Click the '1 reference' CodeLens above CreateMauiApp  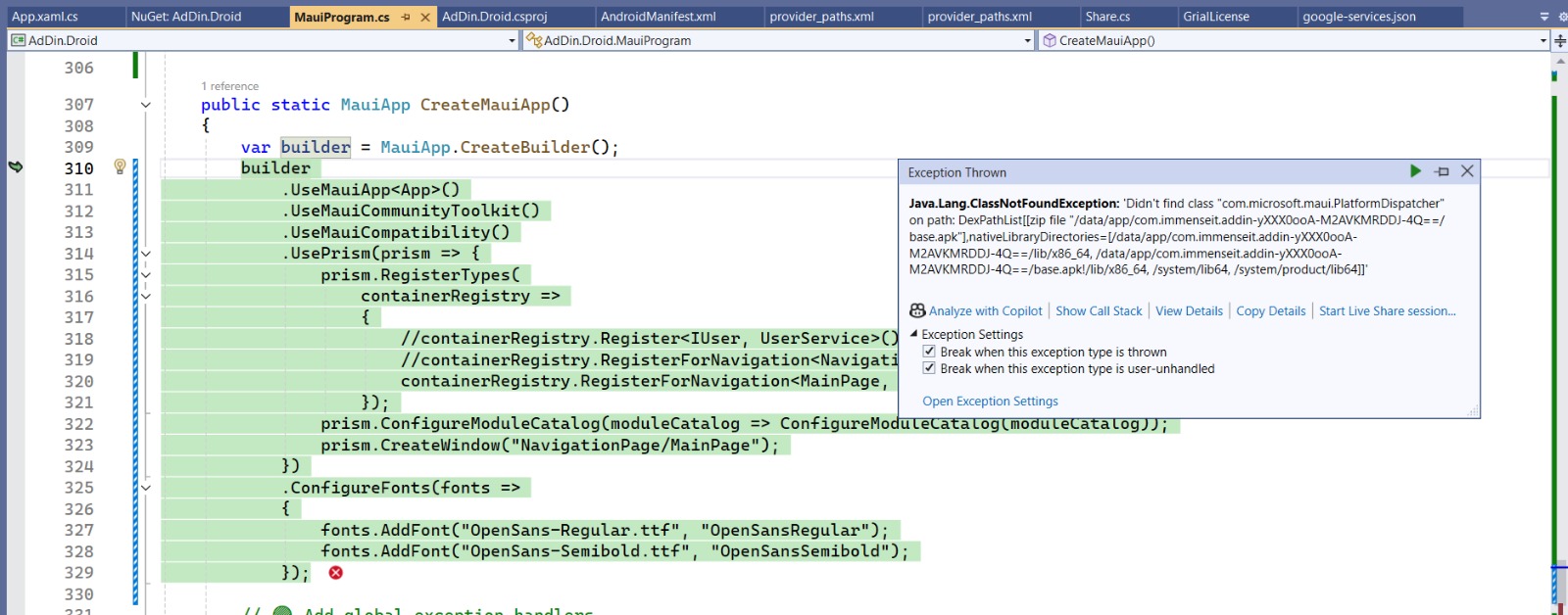pyautogui.click(x=230, y=86)
